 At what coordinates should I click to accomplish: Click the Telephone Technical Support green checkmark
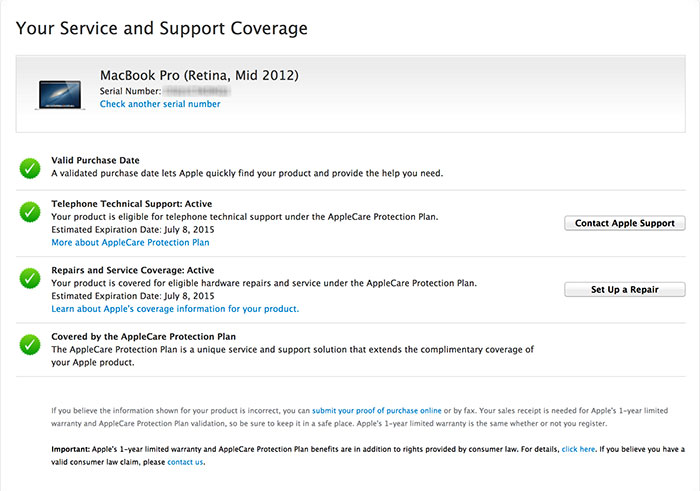tap(30, 212)
